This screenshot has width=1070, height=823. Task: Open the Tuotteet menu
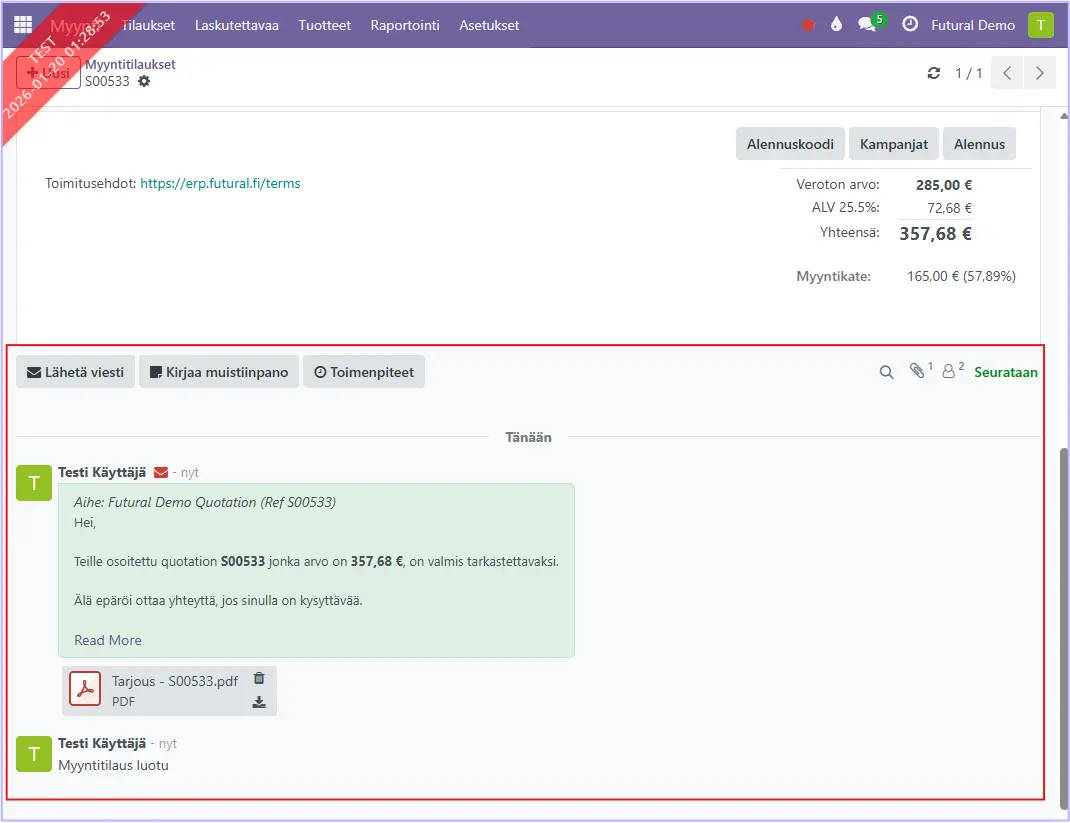(325, 25)
